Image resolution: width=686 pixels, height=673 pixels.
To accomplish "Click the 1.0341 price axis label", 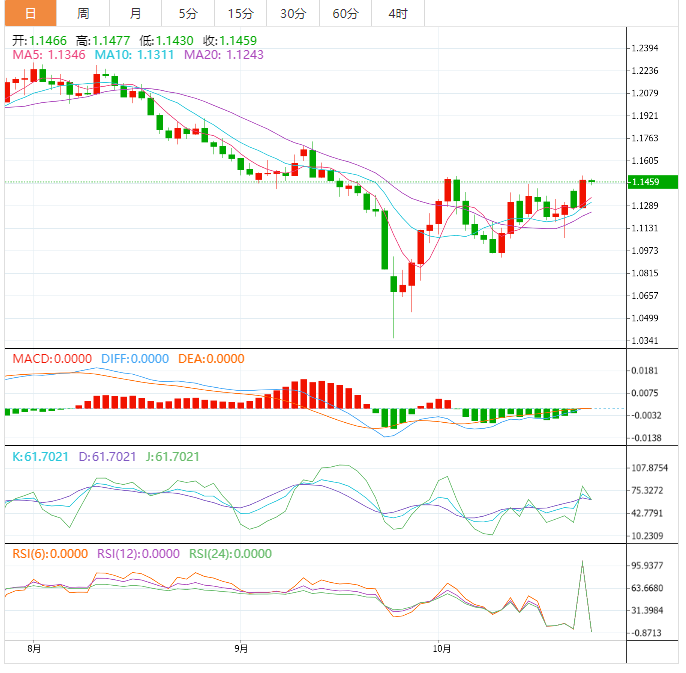I will [x=645, y=340].
